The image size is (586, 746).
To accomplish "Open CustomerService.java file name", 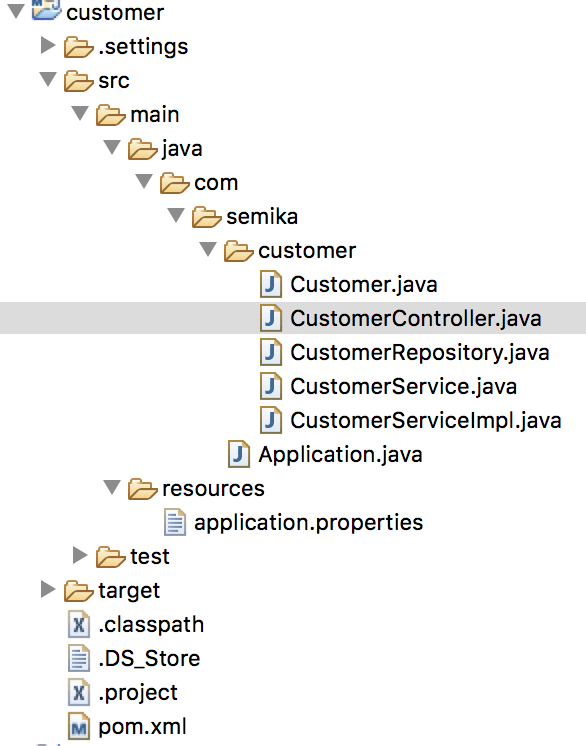I will point(403,386).
